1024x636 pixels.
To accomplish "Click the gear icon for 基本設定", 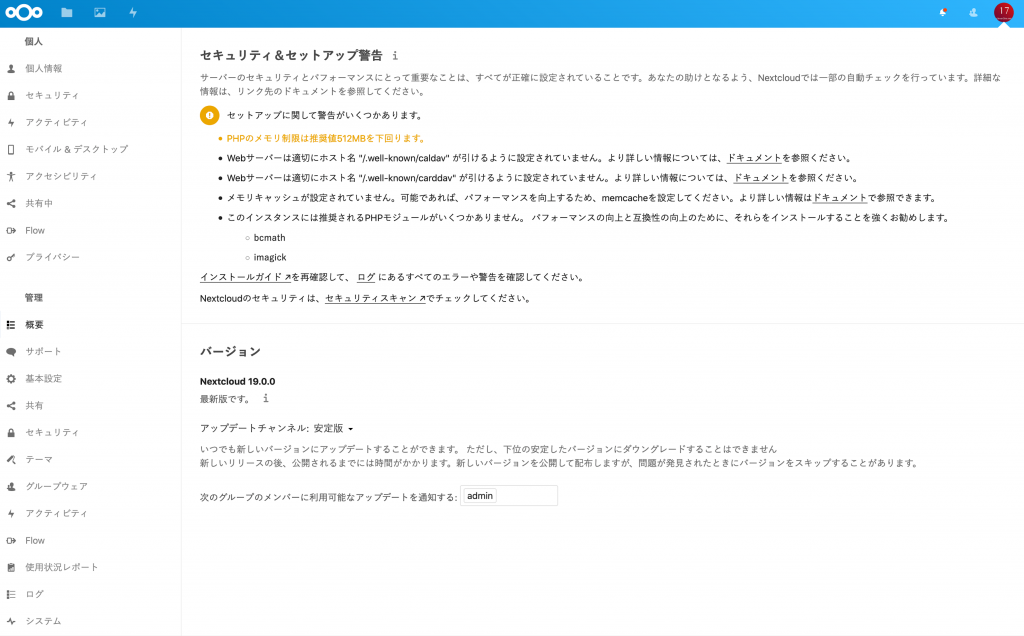I will (x=11, y=379).
